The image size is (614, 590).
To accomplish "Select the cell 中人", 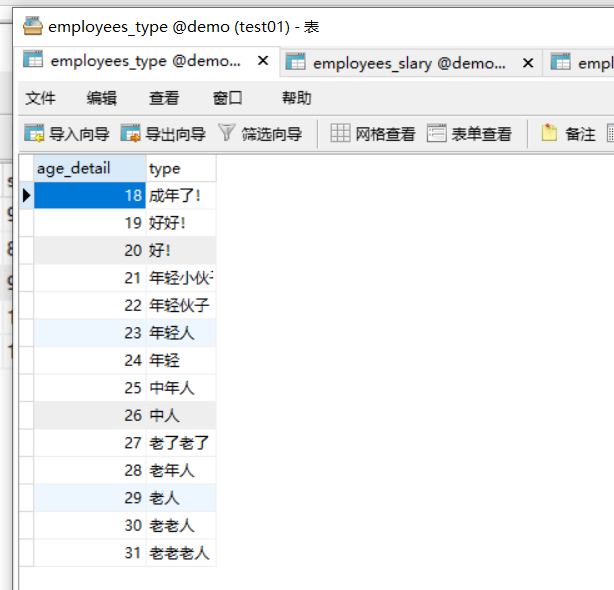I will (x=181, y=415).
